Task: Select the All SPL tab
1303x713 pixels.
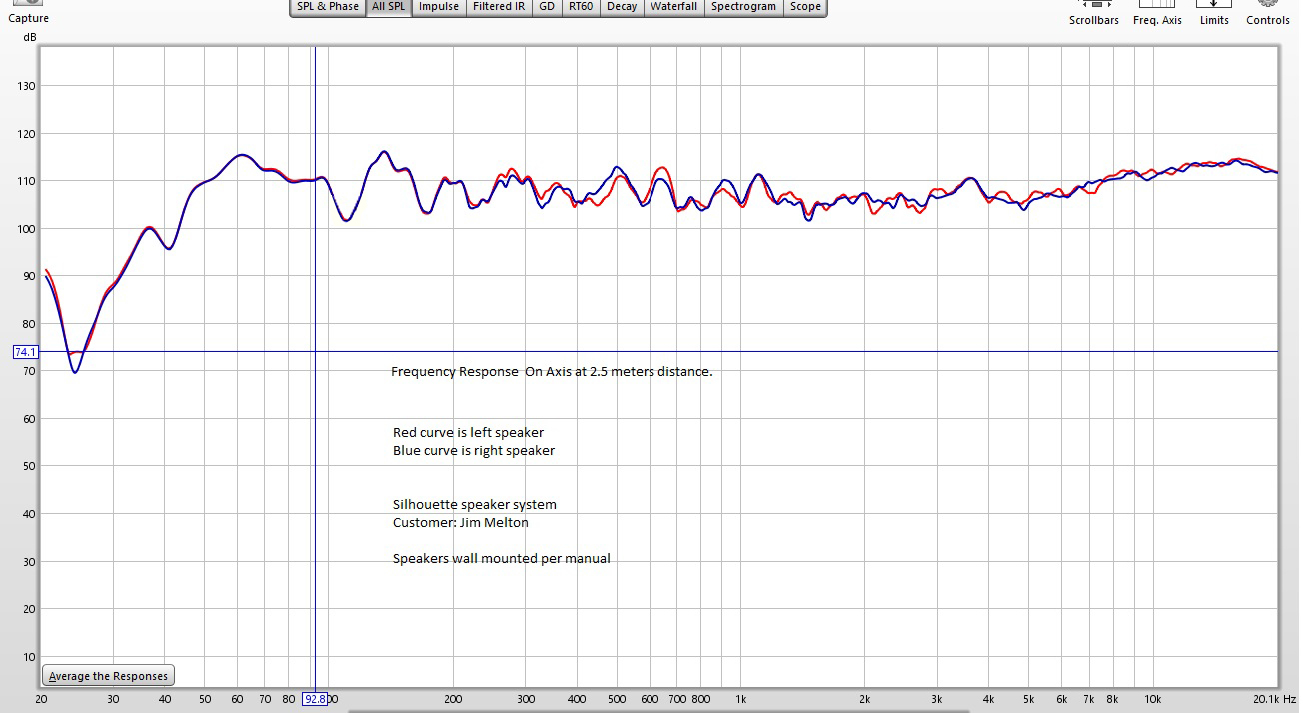Action: (x=388, y=7)
